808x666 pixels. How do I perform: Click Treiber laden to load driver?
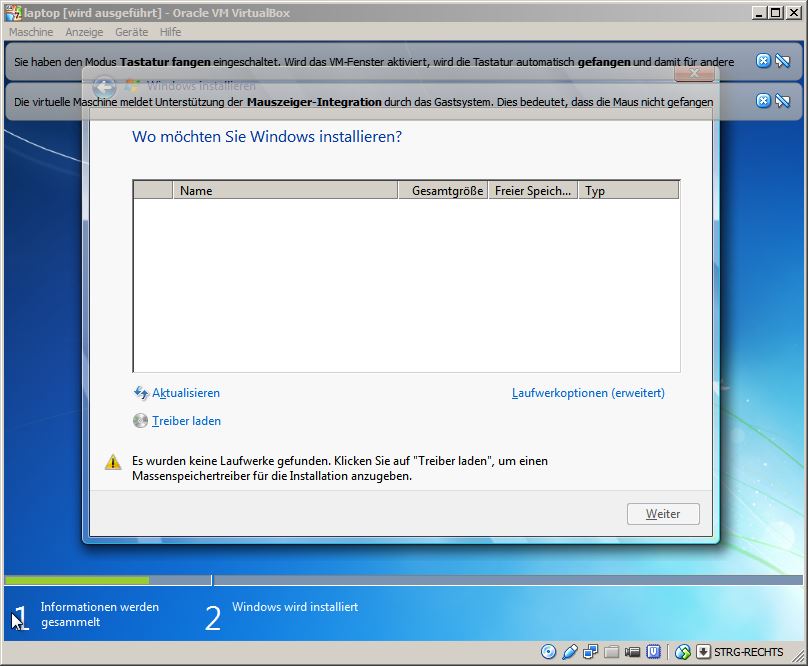coord(186,421)
